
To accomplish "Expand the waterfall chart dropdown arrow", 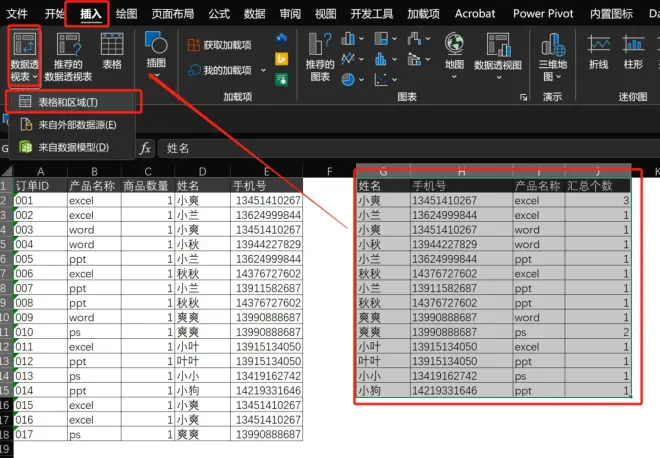I will 428,39.
